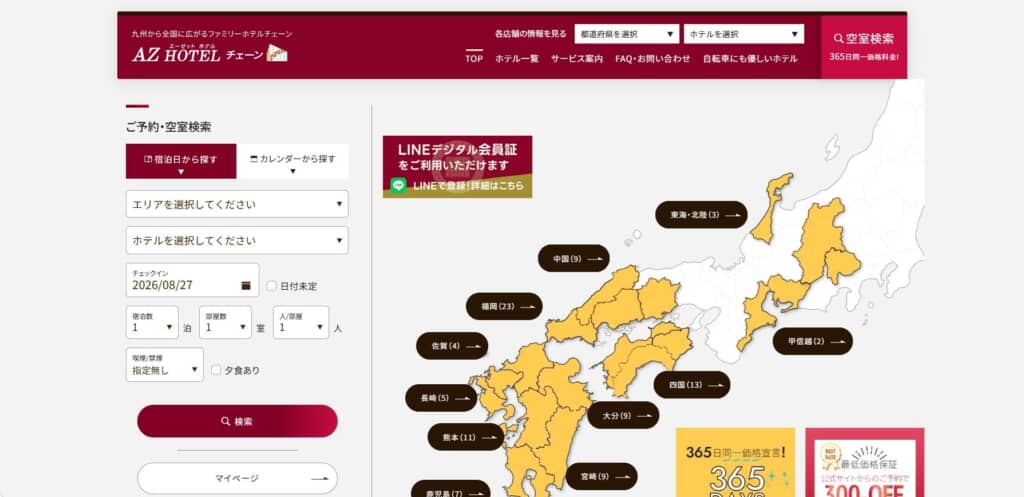Click the check-in date field 2026/08/27
Viewport: 1024px width, 497px height.
pyautogui.click(x=193, y=280)
